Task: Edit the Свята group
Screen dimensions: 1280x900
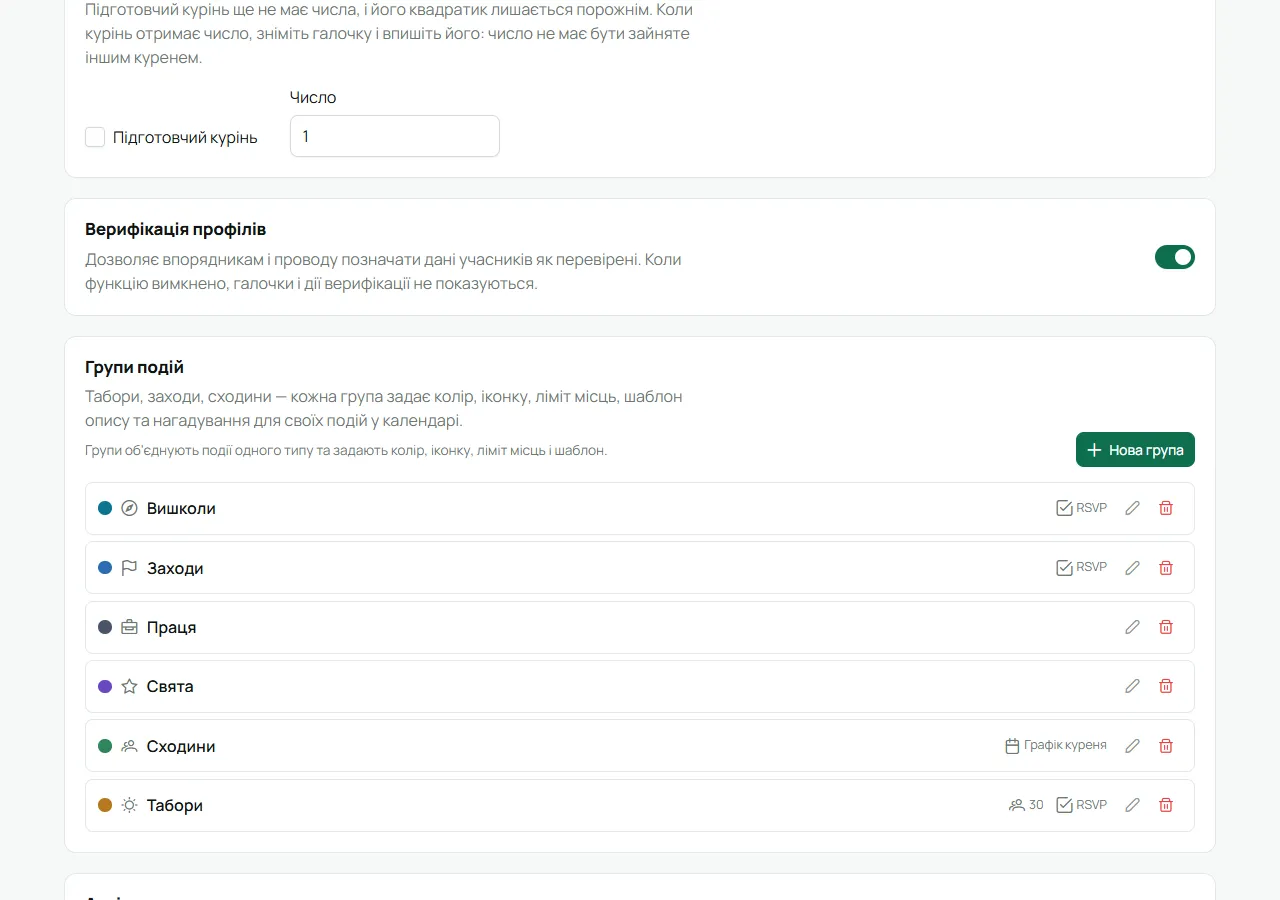Action: tap(1132, 686)
